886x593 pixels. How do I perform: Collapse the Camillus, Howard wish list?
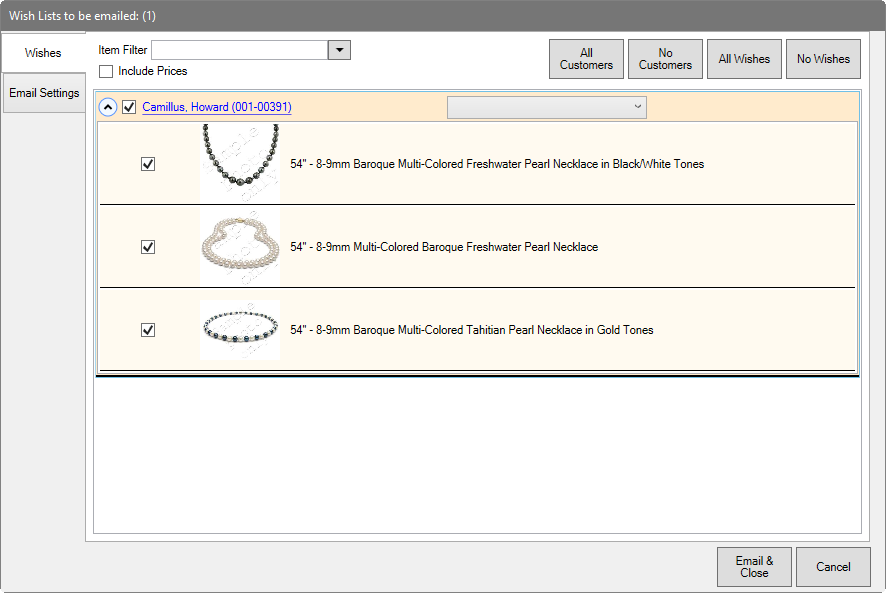(x=108, y=107)
